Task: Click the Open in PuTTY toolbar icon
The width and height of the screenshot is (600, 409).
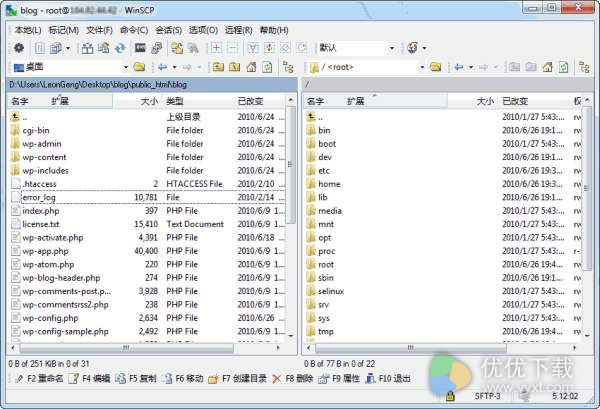Action: [x=157, y=48]
